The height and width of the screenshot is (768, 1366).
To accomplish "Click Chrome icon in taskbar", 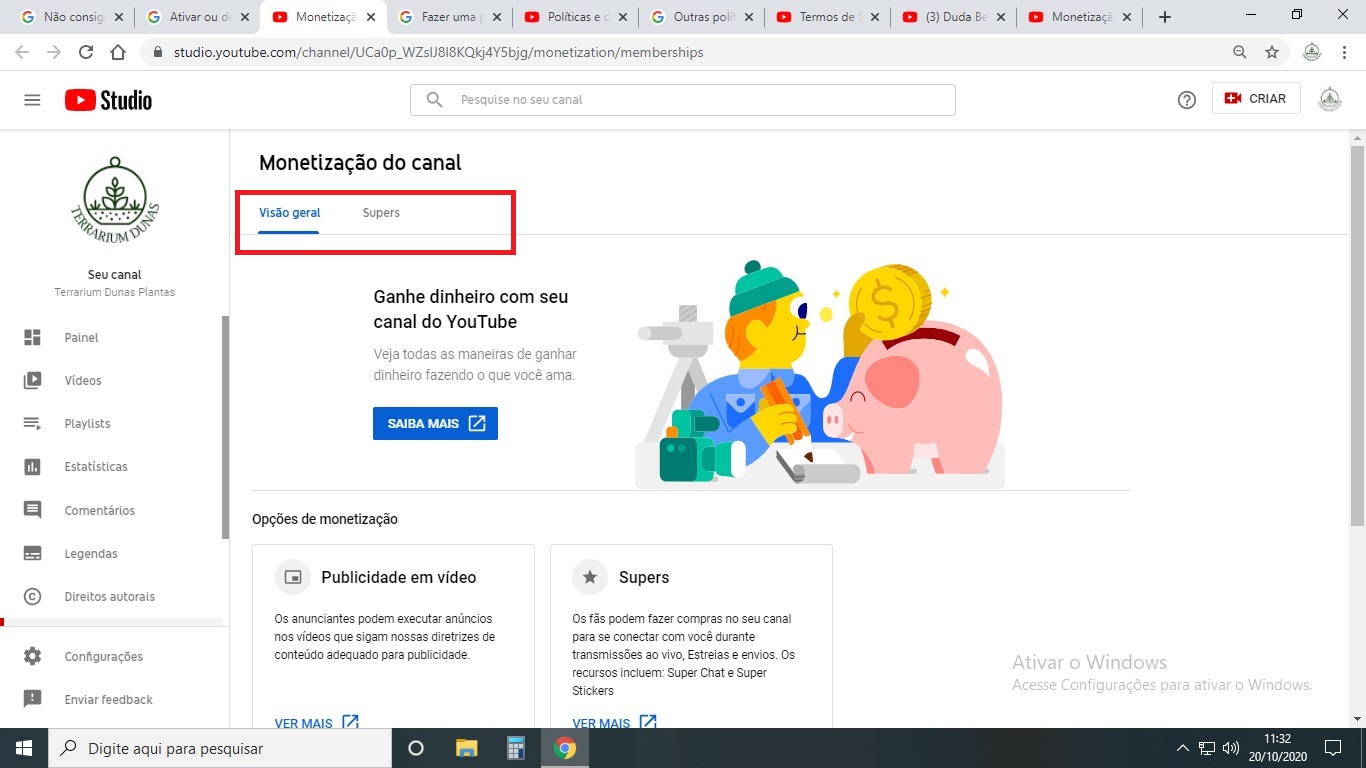I will pos(565,748).
